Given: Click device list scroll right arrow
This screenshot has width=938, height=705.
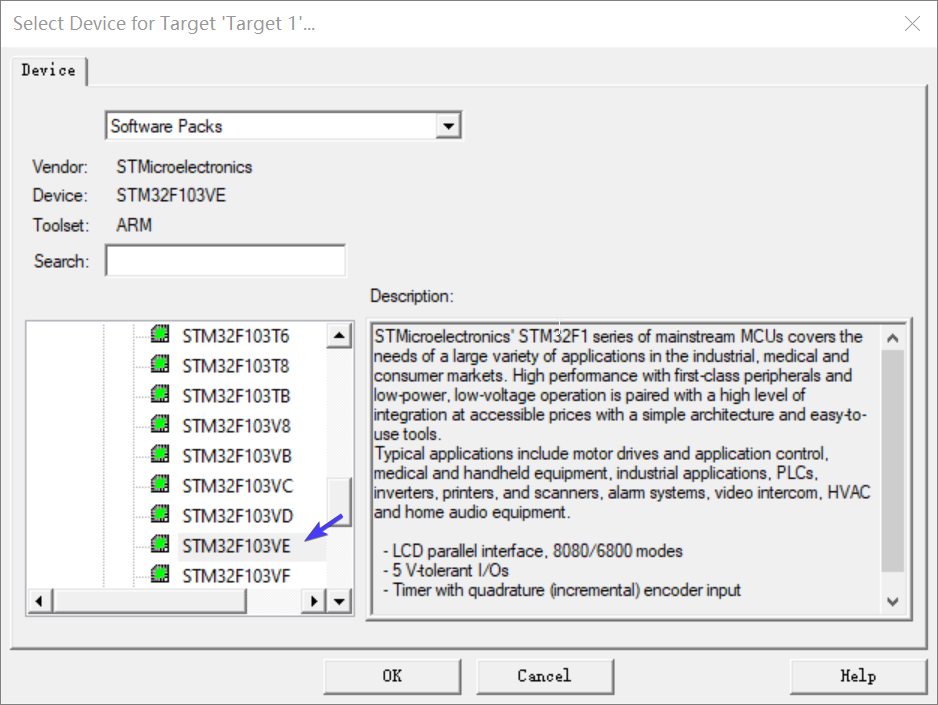Looking at the screenshot, I should (313, 601).
